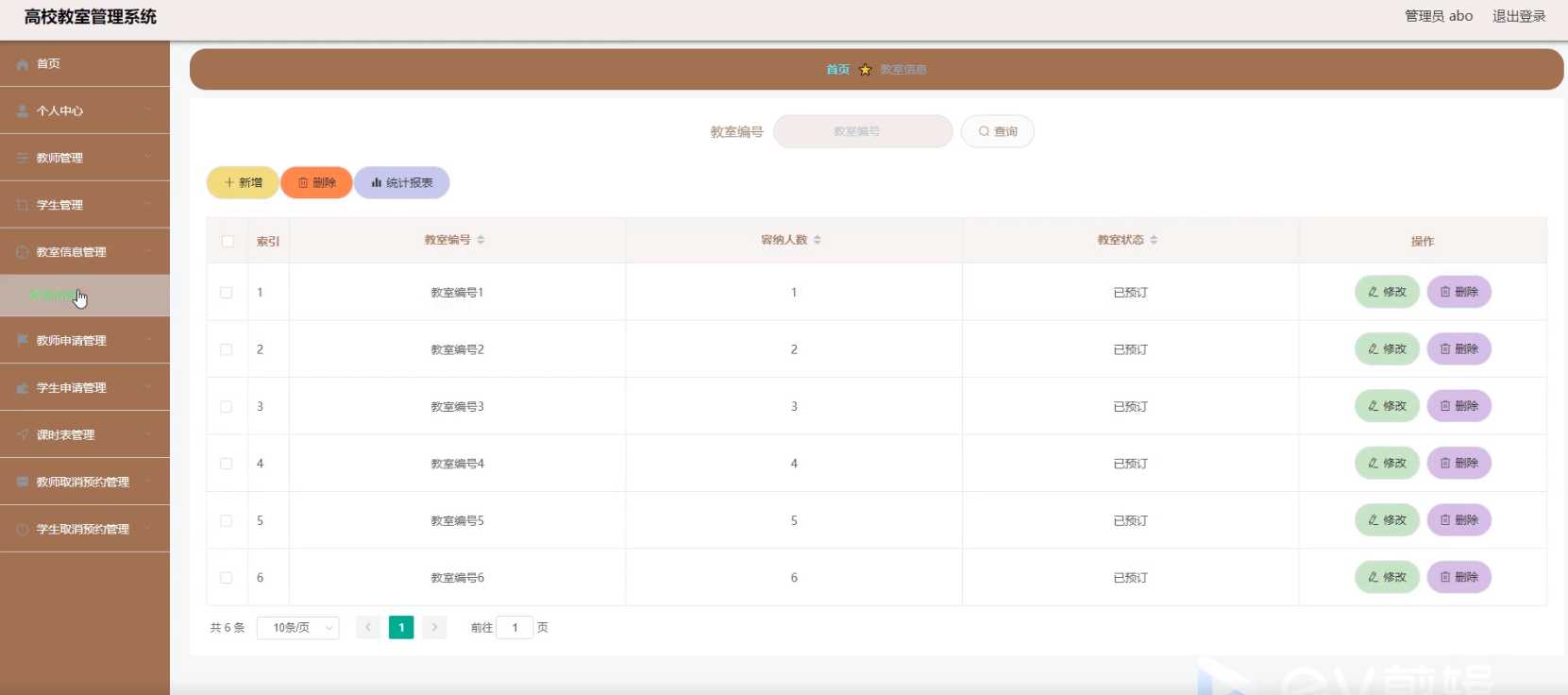Image resolution: width=1568 pixels, height=695 pixels.
Task: Toggle the select-all header checkbox
Action: coord(228,242)
